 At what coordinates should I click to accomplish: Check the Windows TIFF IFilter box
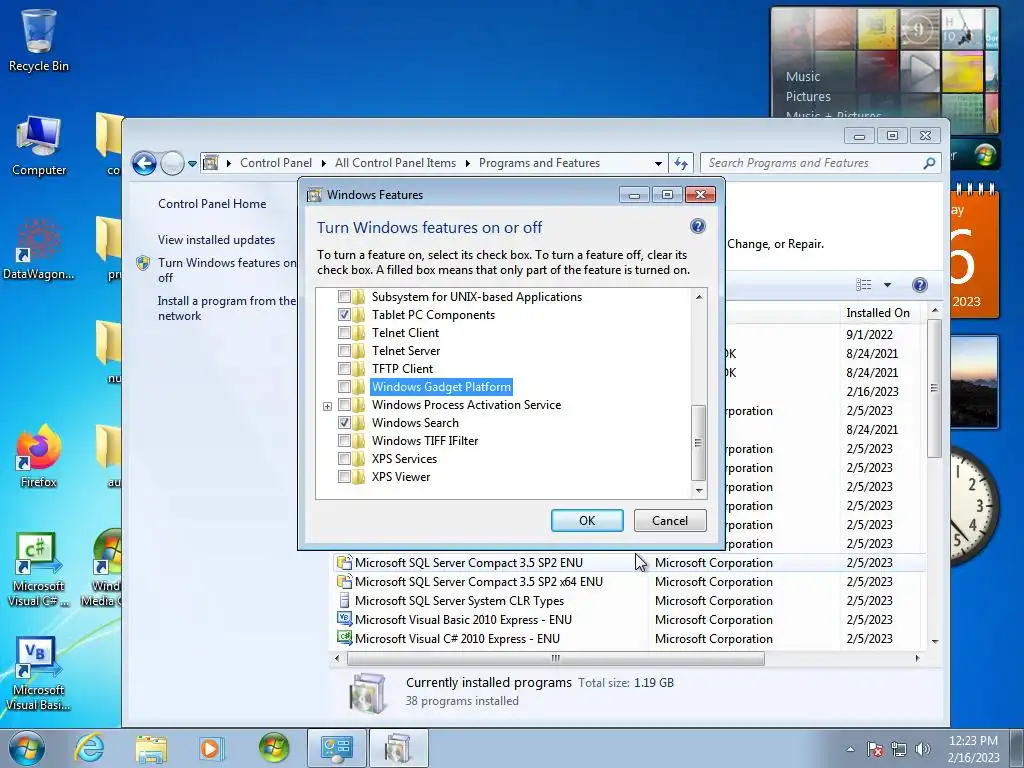(x=344, y=441)
